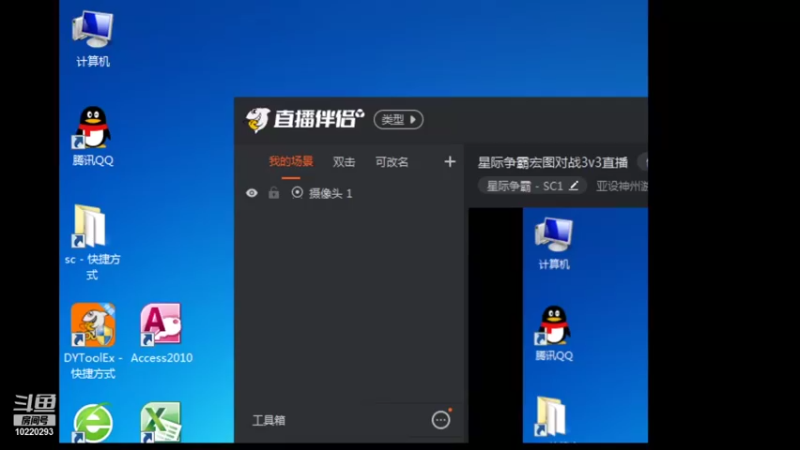This screenshot has height=450, width=800.
Task: Open the 腾讯QQ desktop shortcut
Action: click(x=93, y=136)
